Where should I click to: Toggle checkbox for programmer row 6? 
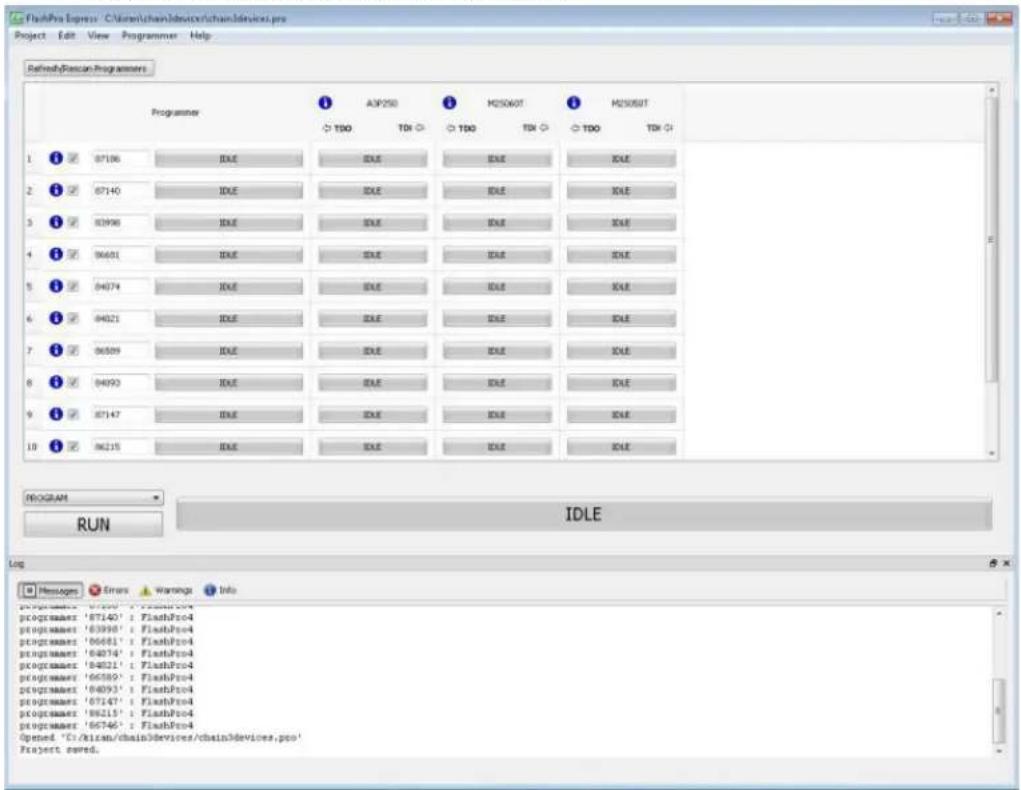[x=73, y=318]
